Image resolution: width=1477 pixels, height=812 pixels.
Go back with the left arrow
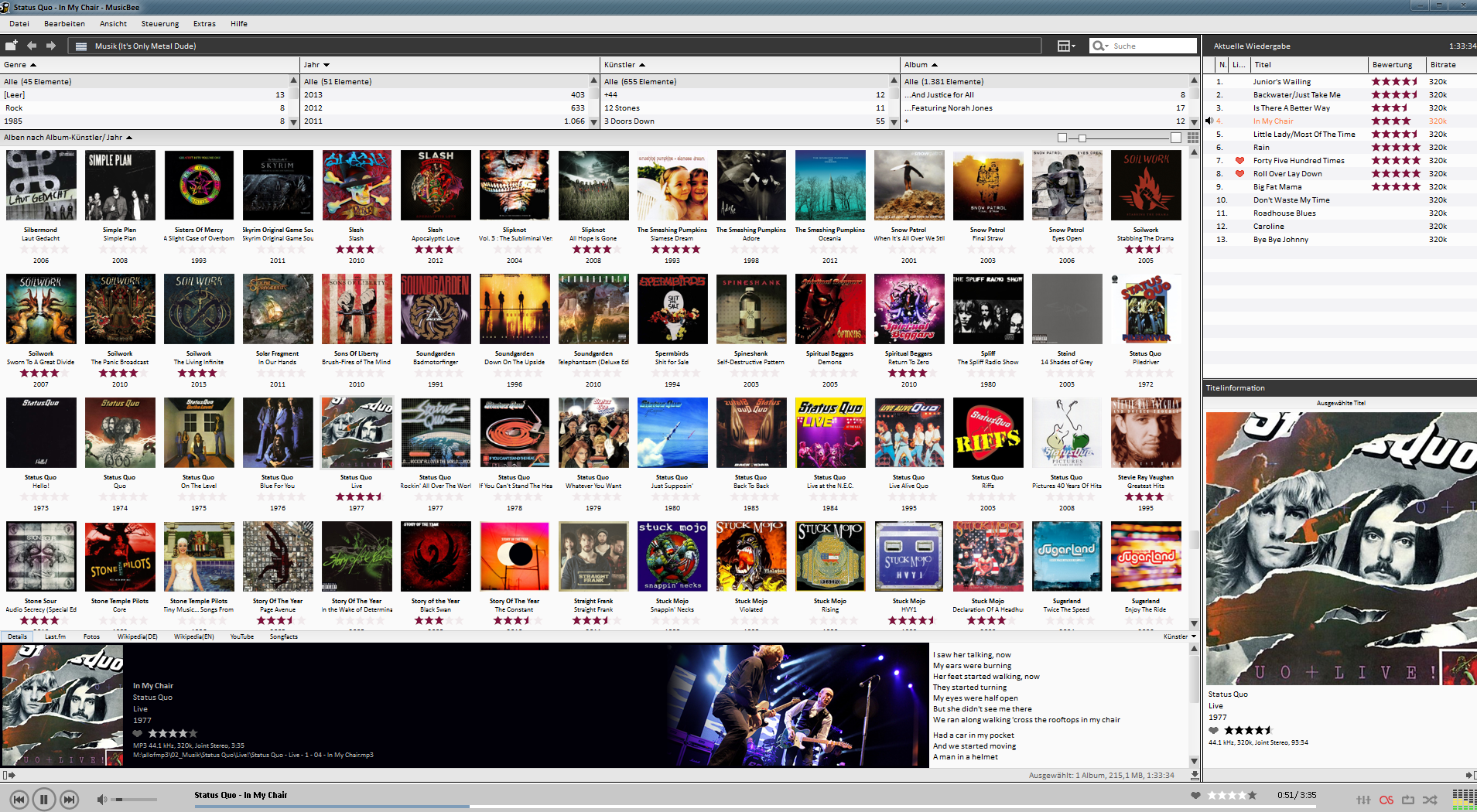tap(32, 46)
